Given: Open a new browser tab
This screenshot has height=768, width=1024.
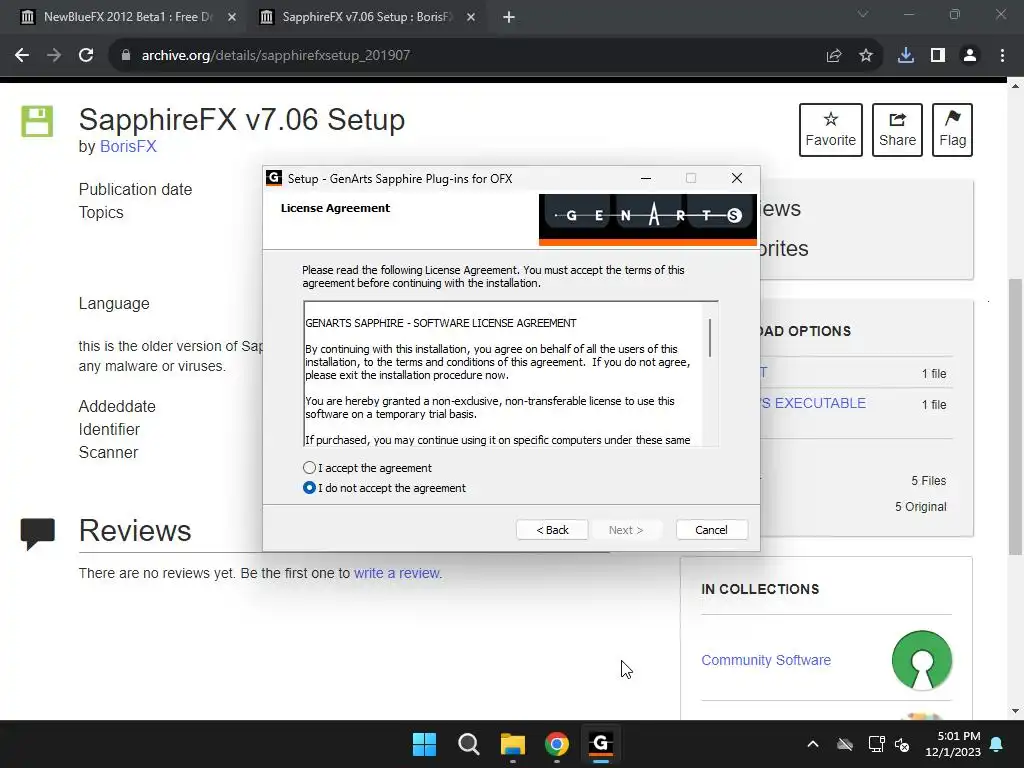Looking at the screenshot, I should coord(509,17).
